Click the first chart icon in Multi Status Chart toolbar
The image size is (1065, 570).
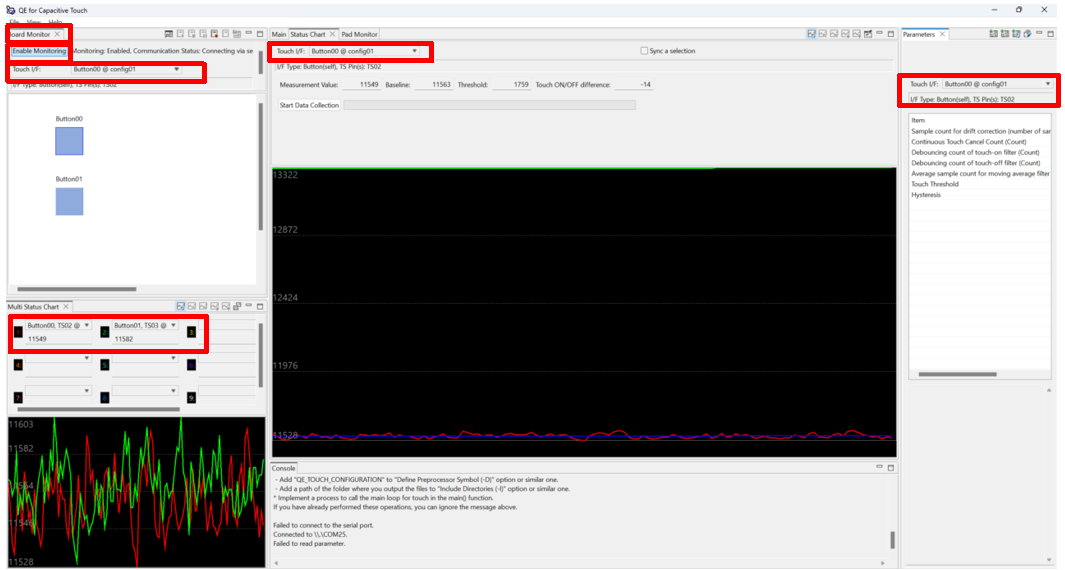pyautogui.click(x=181, y=306)
